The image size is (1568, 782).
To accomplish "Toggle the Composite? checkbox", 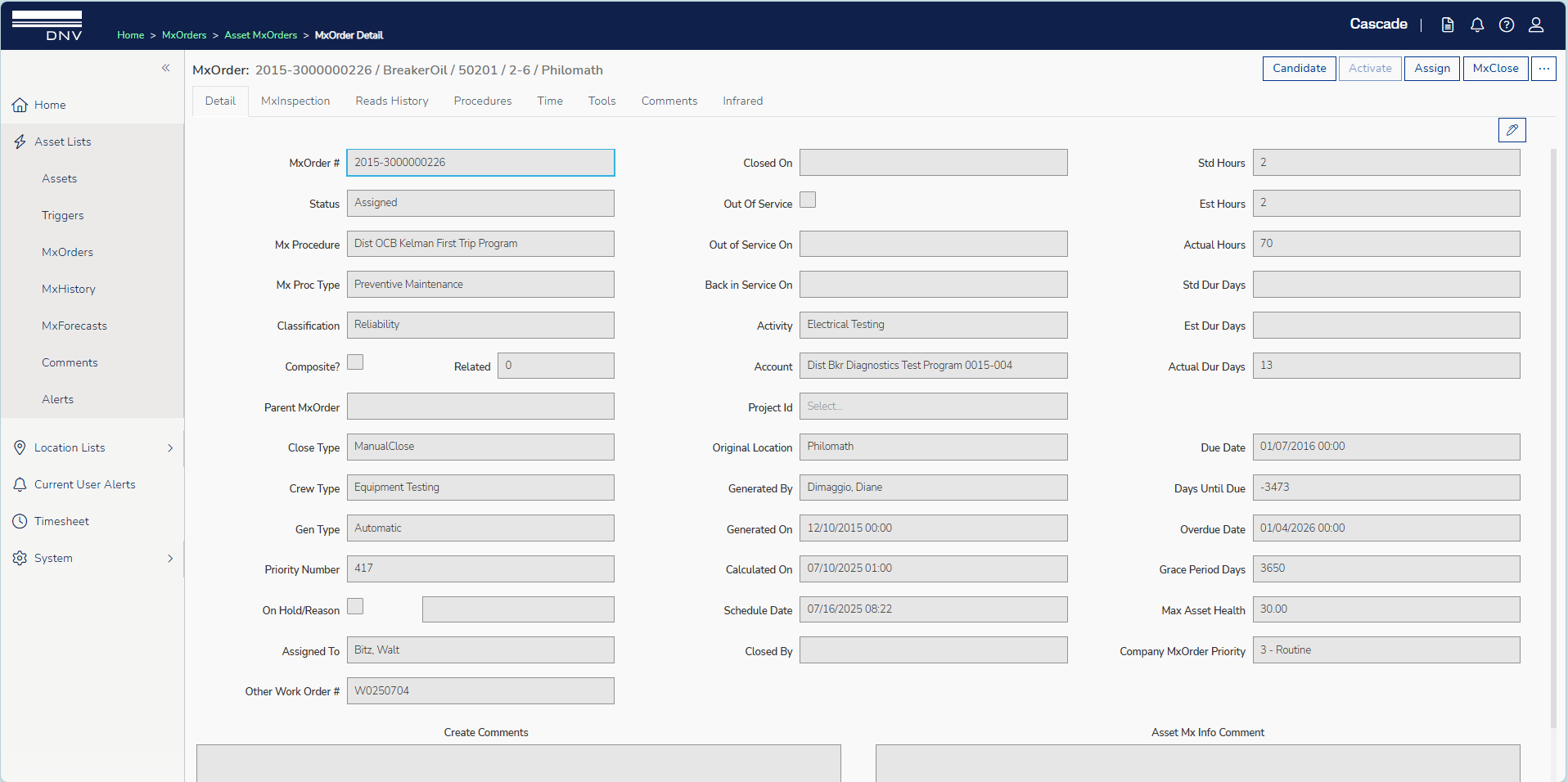I will point(354,362).
